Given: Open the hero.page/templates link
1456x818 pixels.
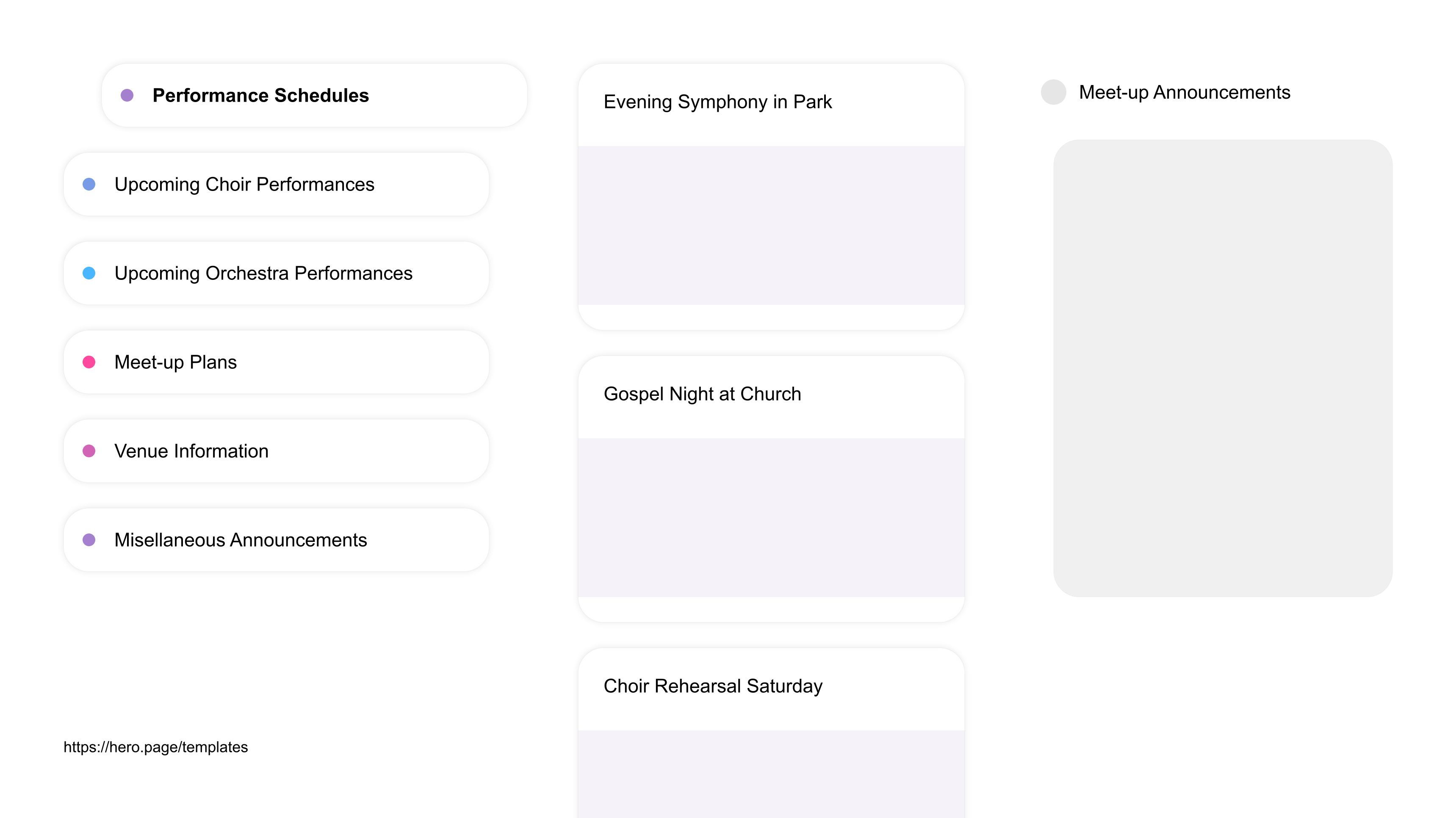Looking at the screenshot, I should (x=155, y=747).
